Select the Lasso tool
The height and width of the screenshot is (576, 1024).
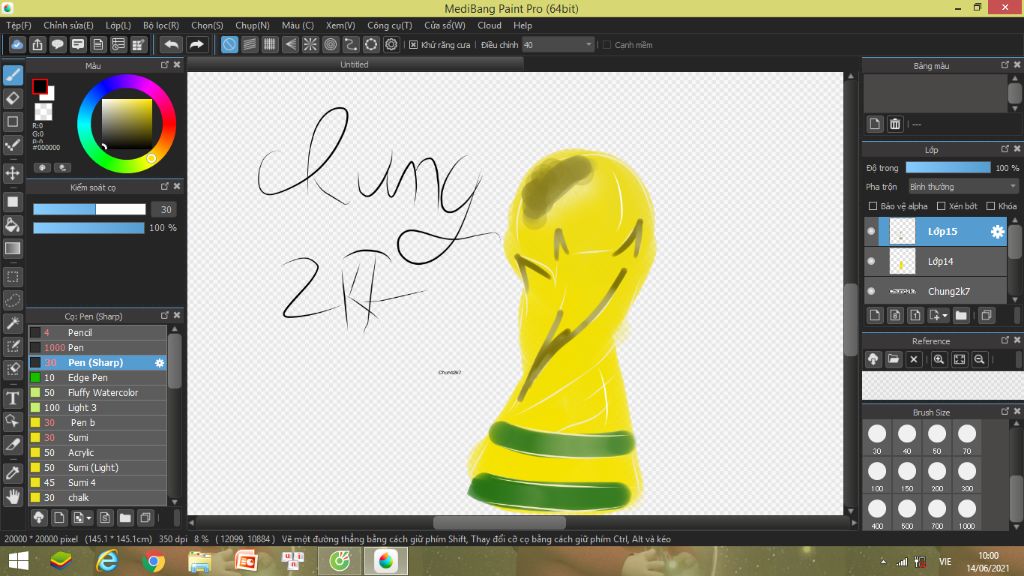[12, 300]
